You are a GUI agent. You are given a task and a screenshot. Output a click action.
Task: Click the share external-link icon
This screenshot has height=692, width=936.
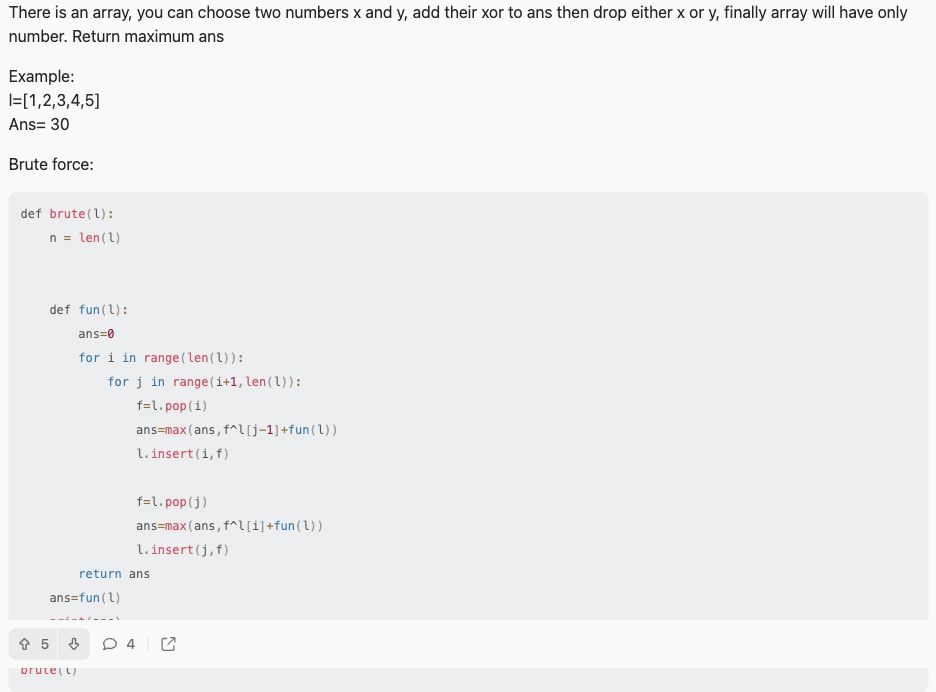tap(168, 644)
